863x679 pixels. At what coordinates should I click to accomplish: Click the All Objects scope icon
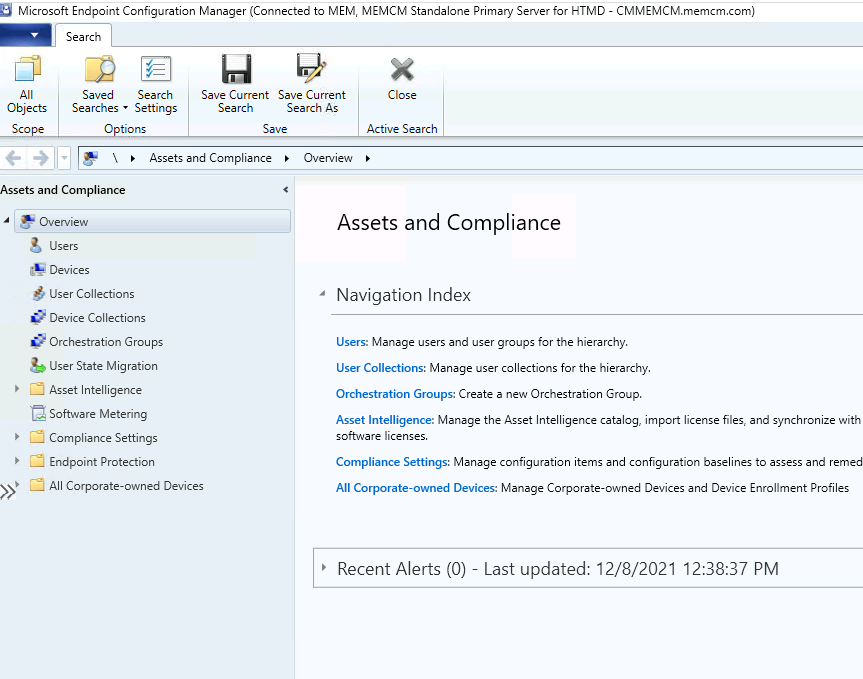27,69
